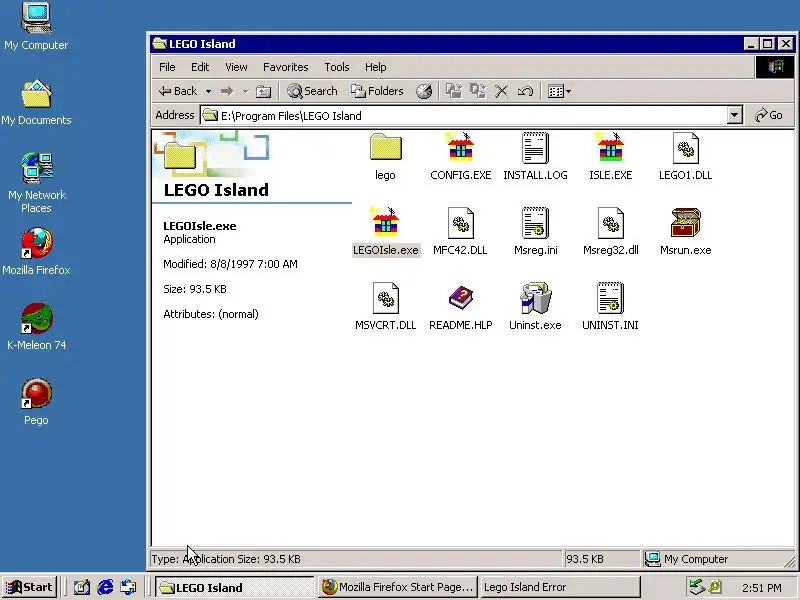This screenshot has height=600, width=800.
Task: Open the Favorites menu
Action: coord(286,67)
